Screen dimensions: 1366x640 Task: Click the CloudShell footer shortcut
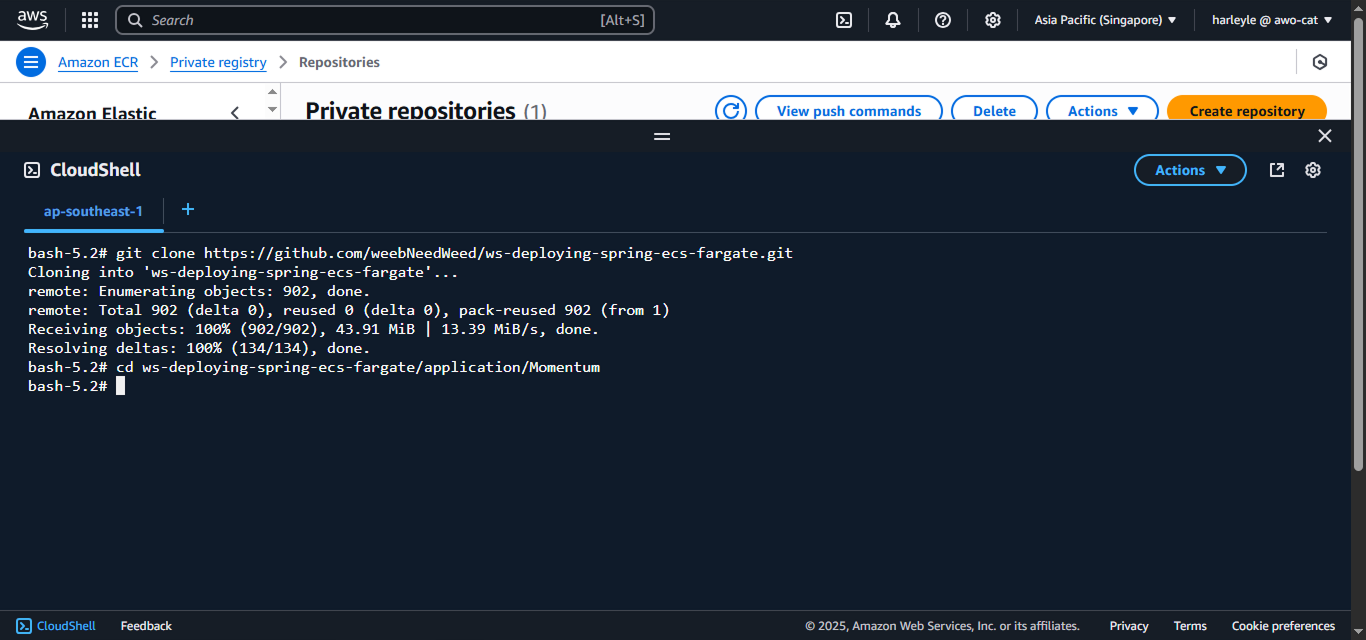[56, 626]
